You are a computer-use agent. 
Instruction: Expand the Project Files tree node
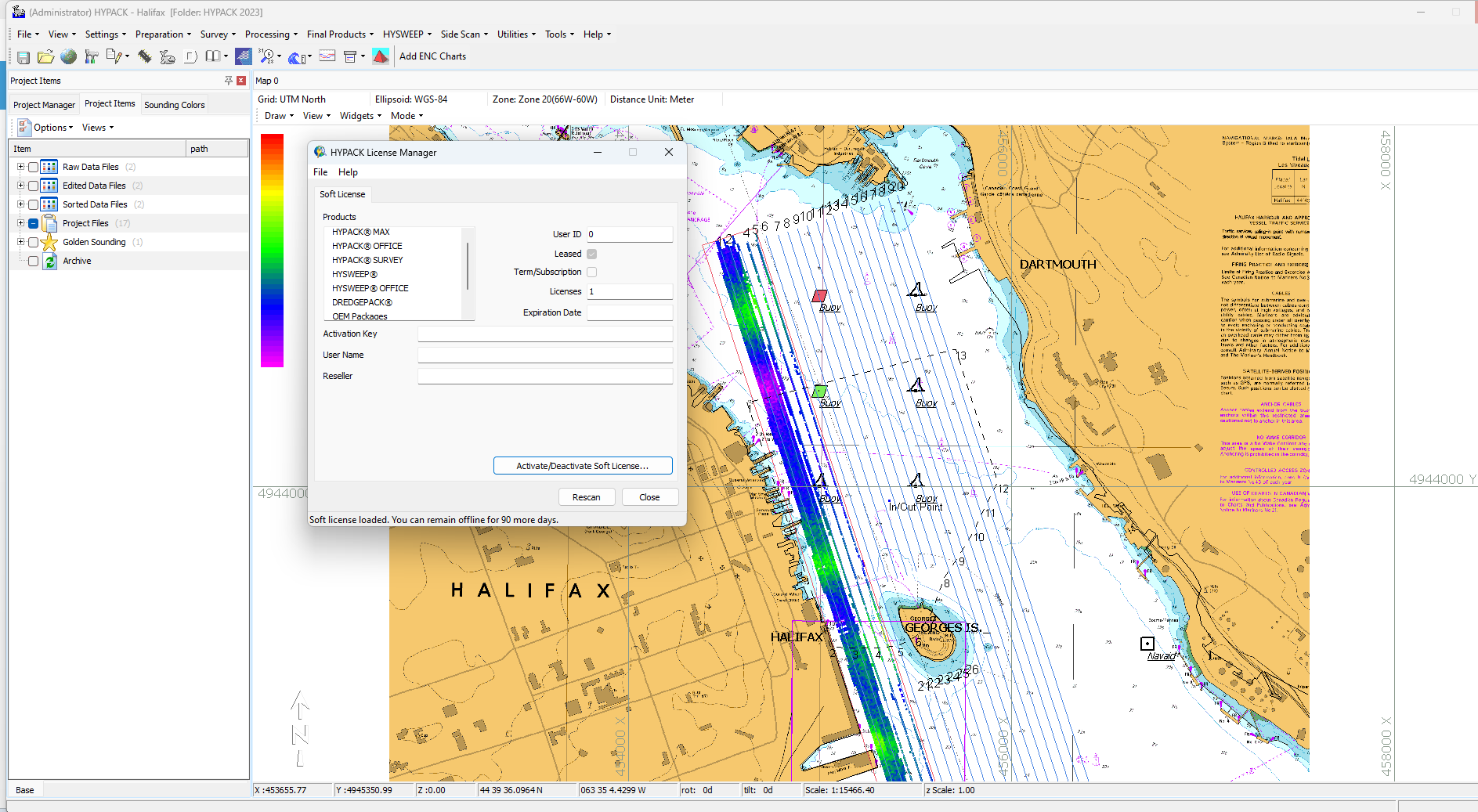click(21, 222)
